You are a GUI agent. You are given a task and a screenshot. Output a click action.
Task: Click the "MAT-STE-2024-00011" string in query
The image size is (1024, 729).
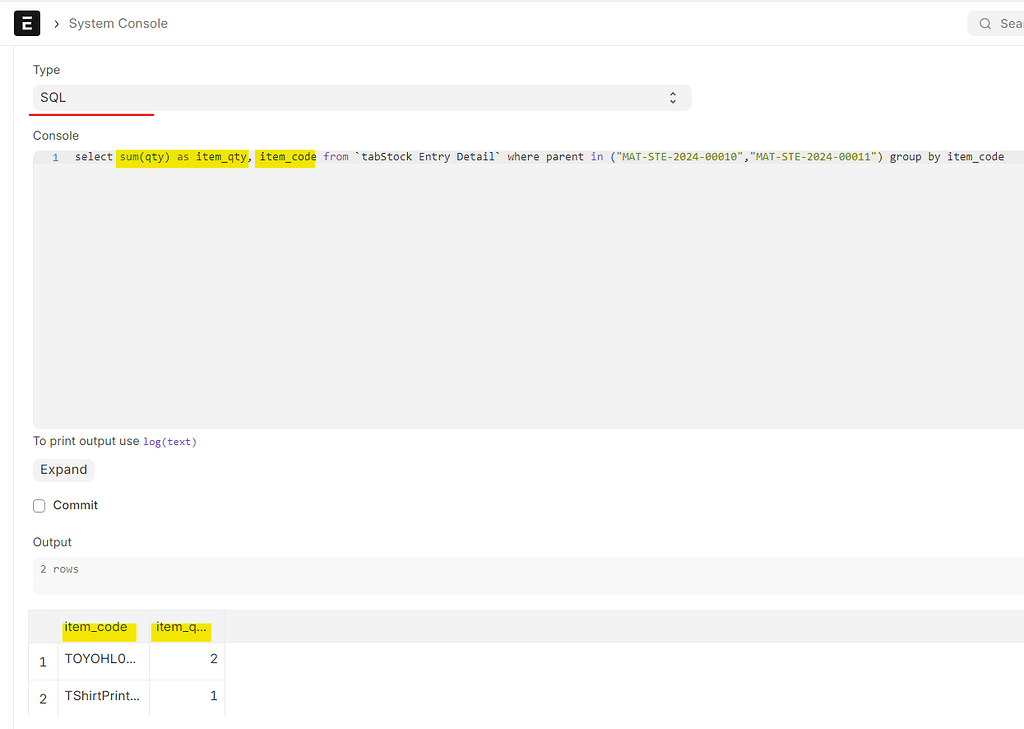pos(814,157)
